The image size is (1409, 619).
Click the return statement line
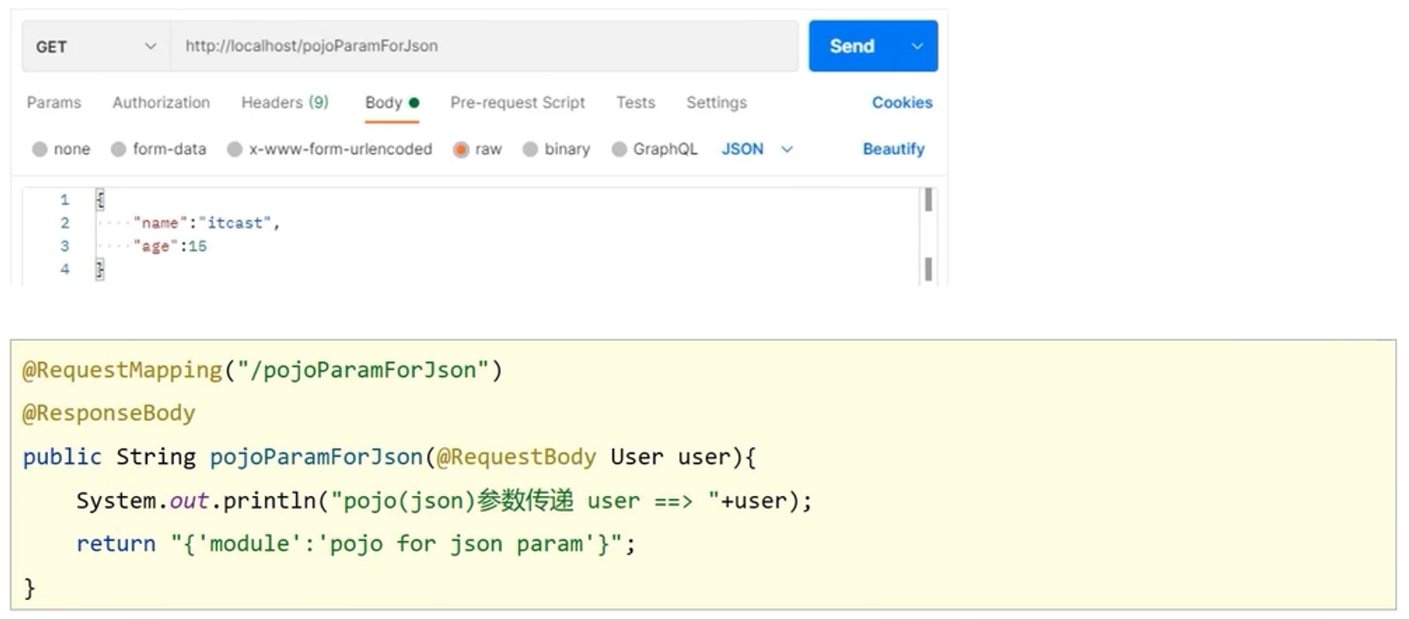click(356, 544)
